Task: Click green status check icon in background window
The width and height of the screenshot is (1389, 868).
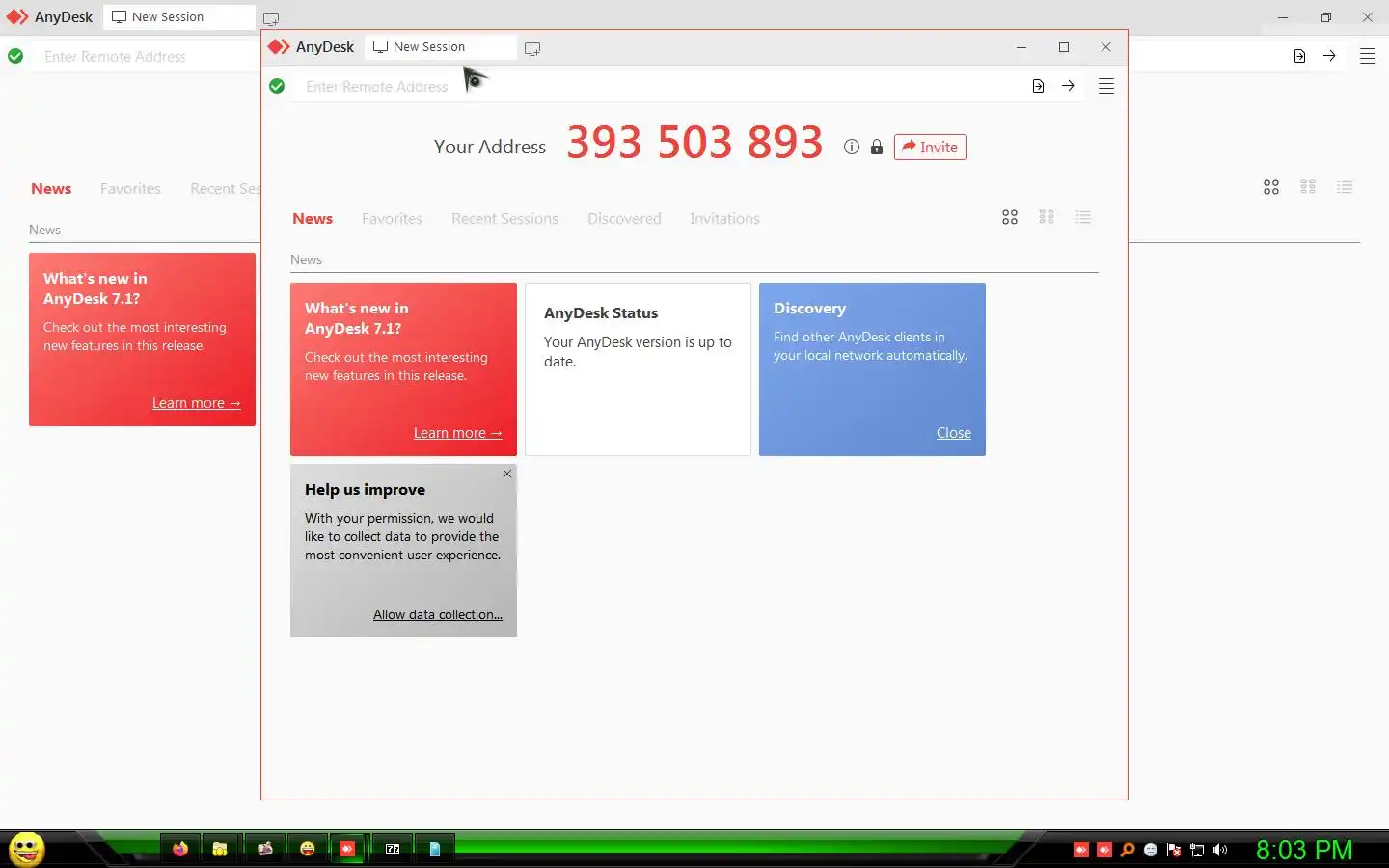Action: click(15, 56)
